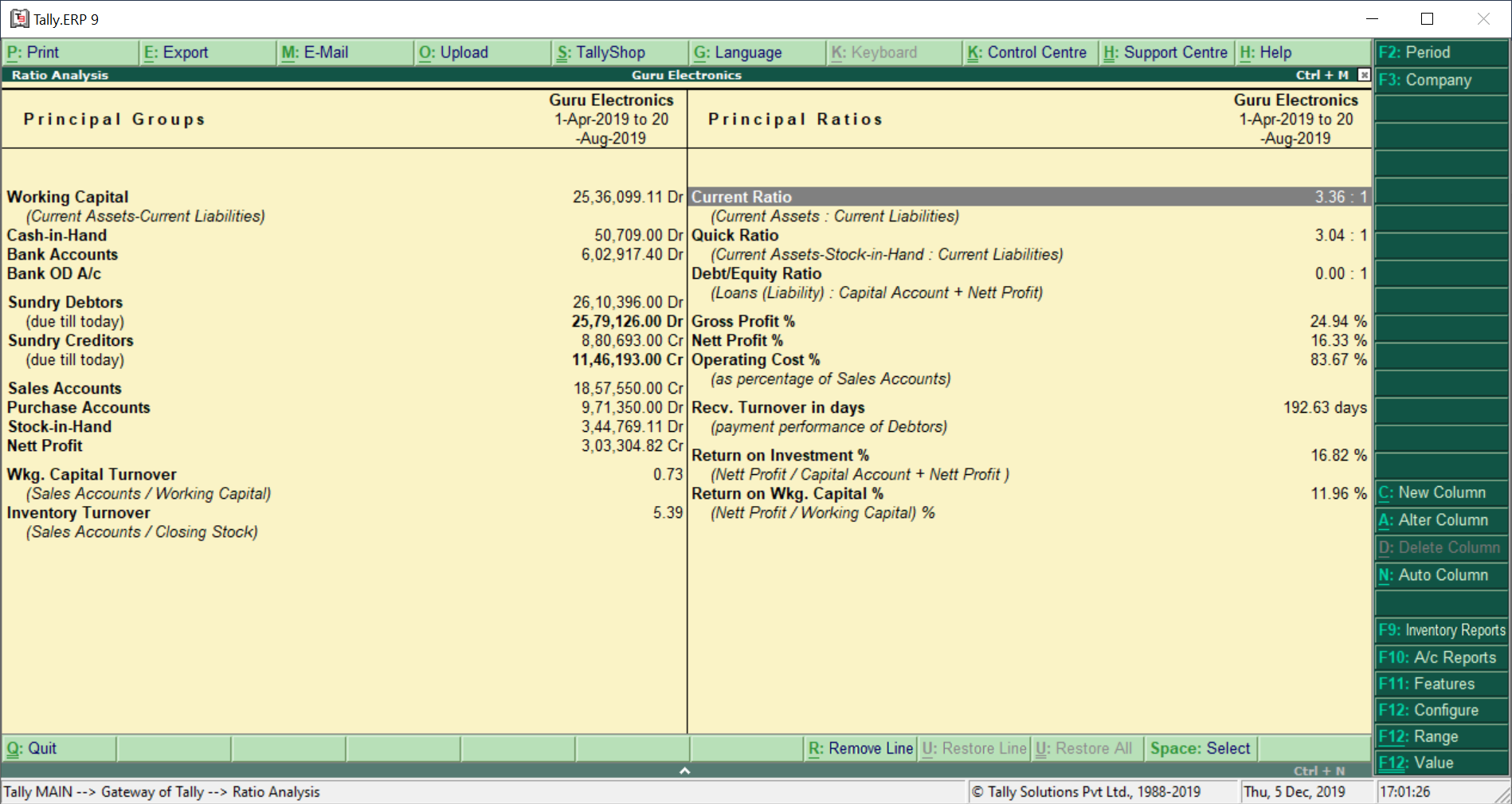Click the 25,36,099.11 Dr working capital value
1512x804 pixels.
(x=628, y=197)
